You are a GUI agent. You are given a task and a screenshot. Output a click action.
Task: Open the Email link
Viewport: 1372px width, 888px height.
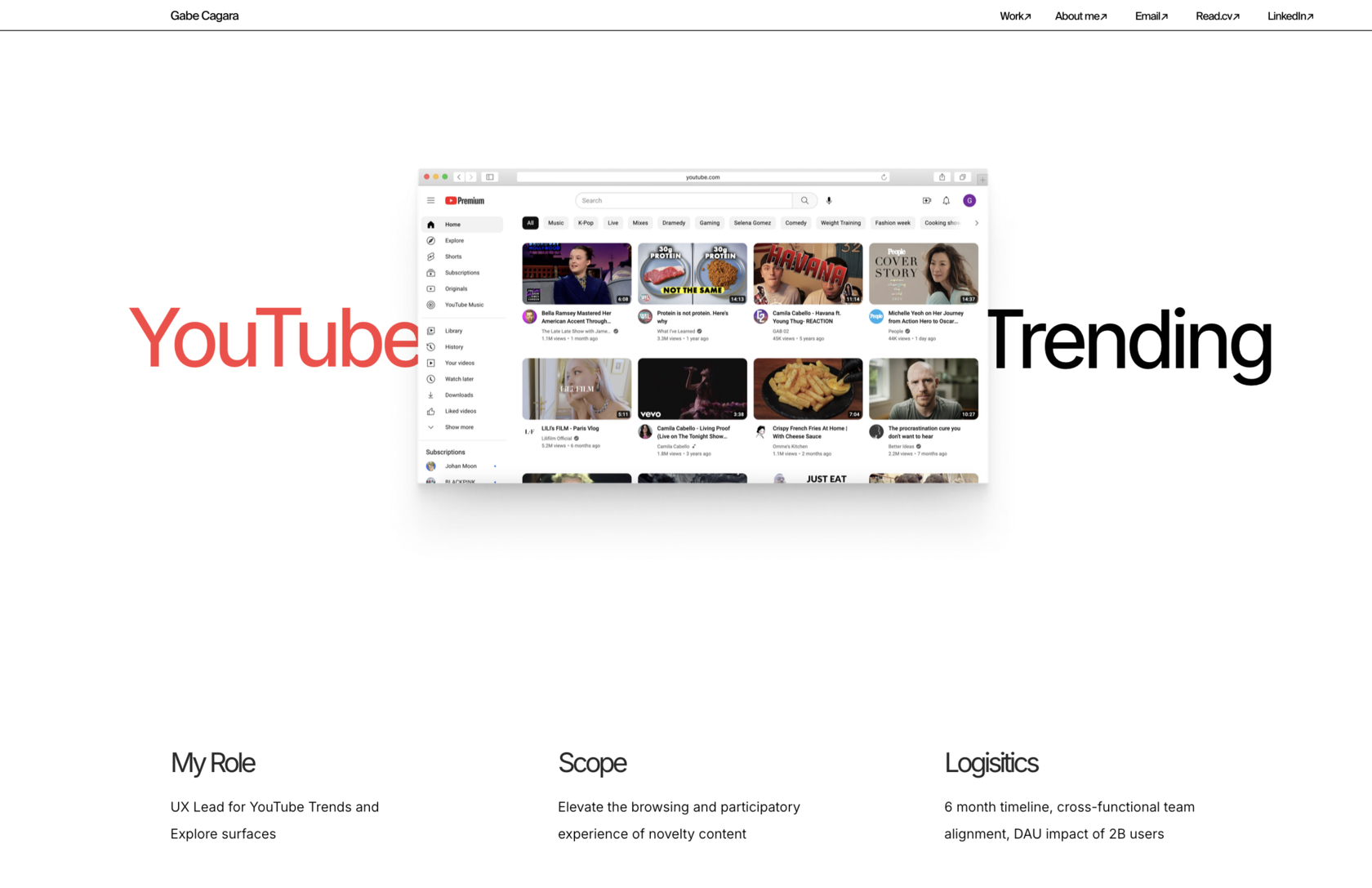pos(1151,16)
